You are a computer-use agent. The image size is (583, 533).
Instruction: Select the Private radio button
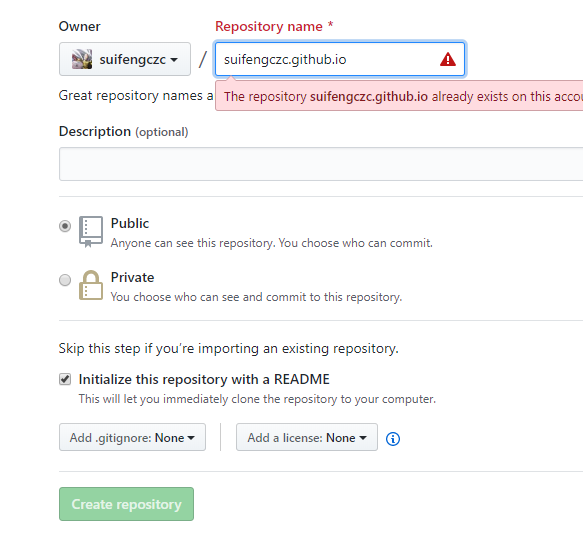65,280
